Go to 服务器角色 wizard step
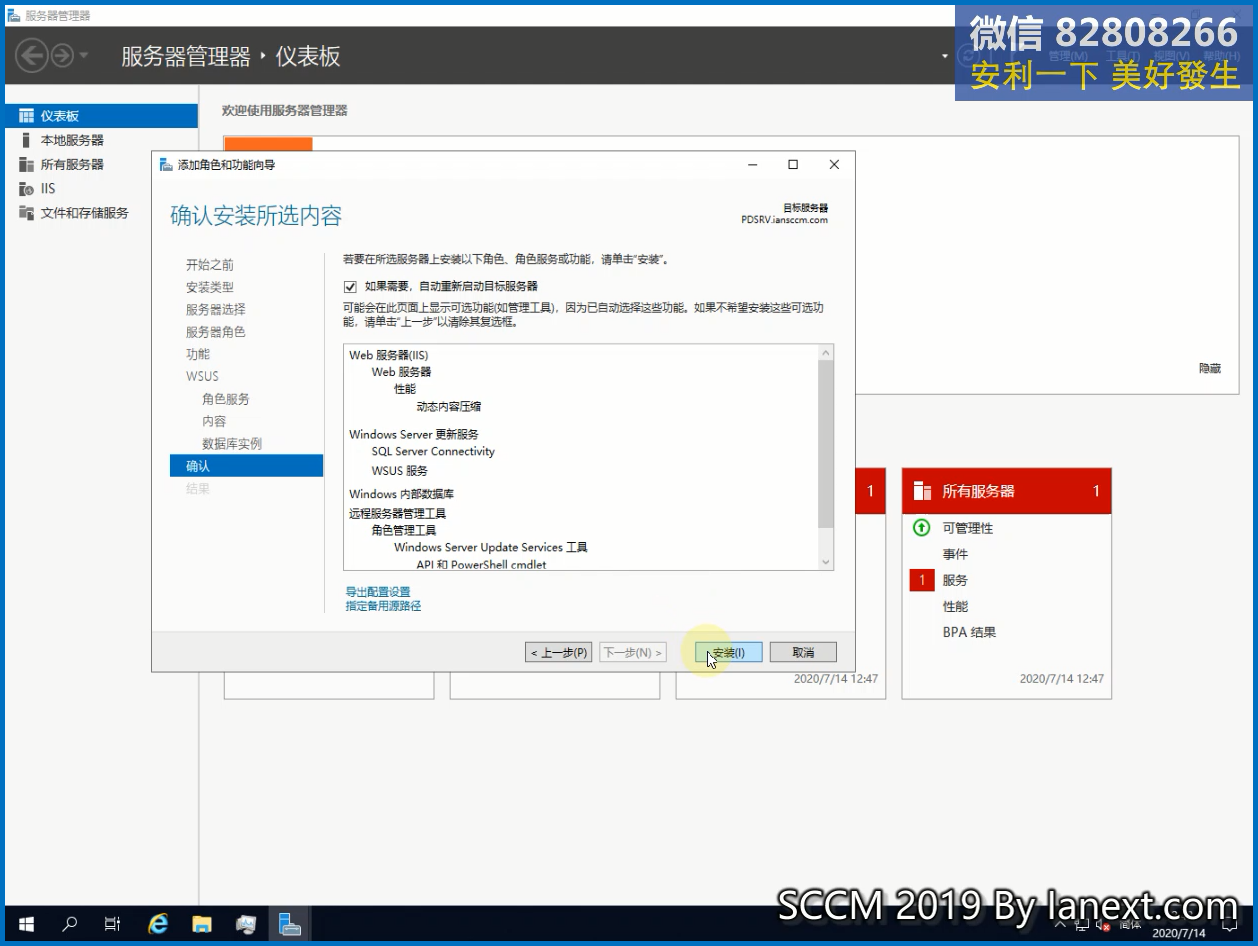Image resolution: width=1258 pixels, height=946 pixels. 215,332
